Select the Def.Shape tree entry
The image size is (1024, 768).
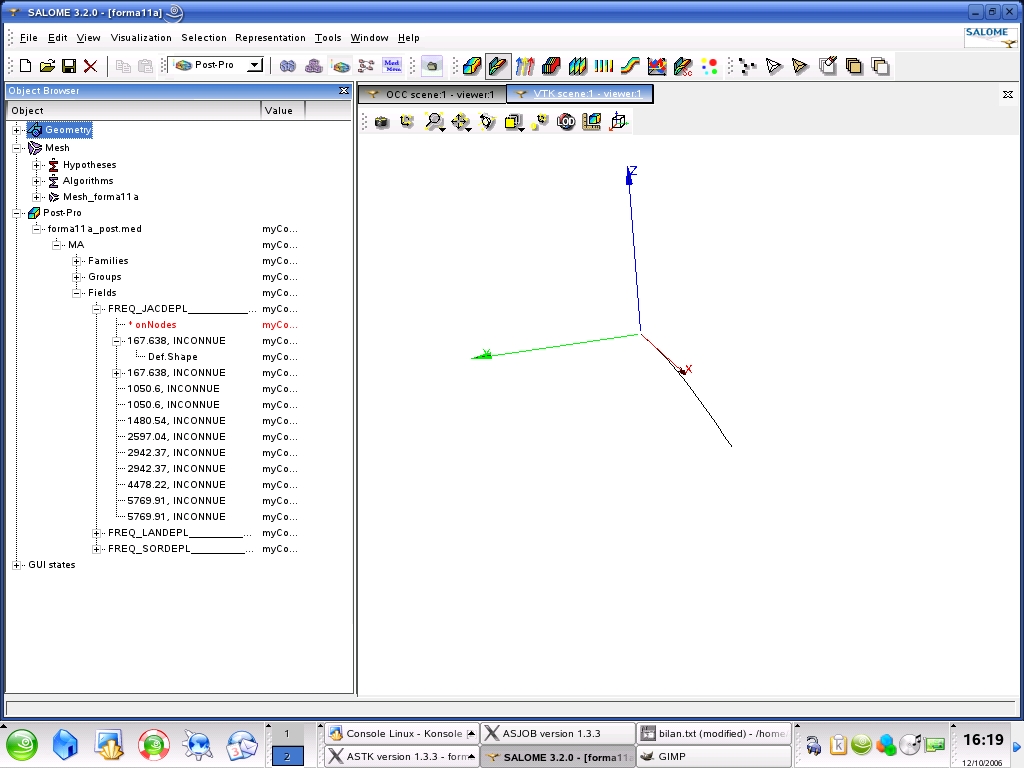[172, 357]
